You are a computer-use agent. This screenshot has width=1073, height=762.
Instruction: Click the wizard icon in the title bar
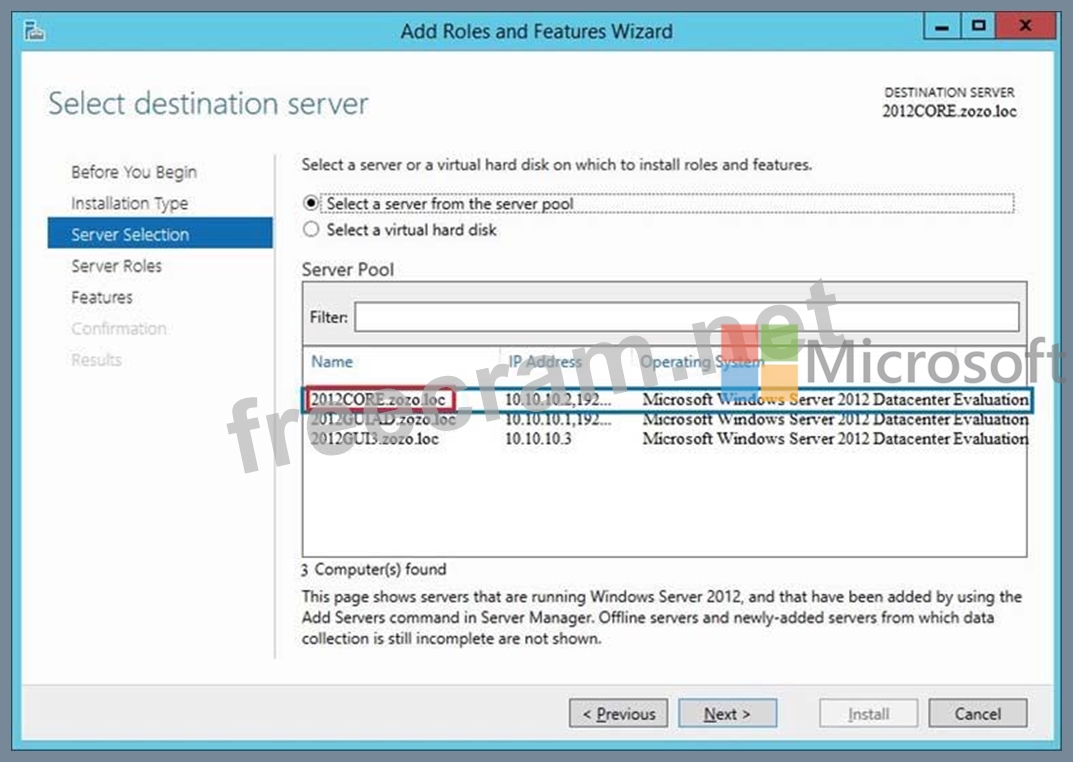[34, 31]
